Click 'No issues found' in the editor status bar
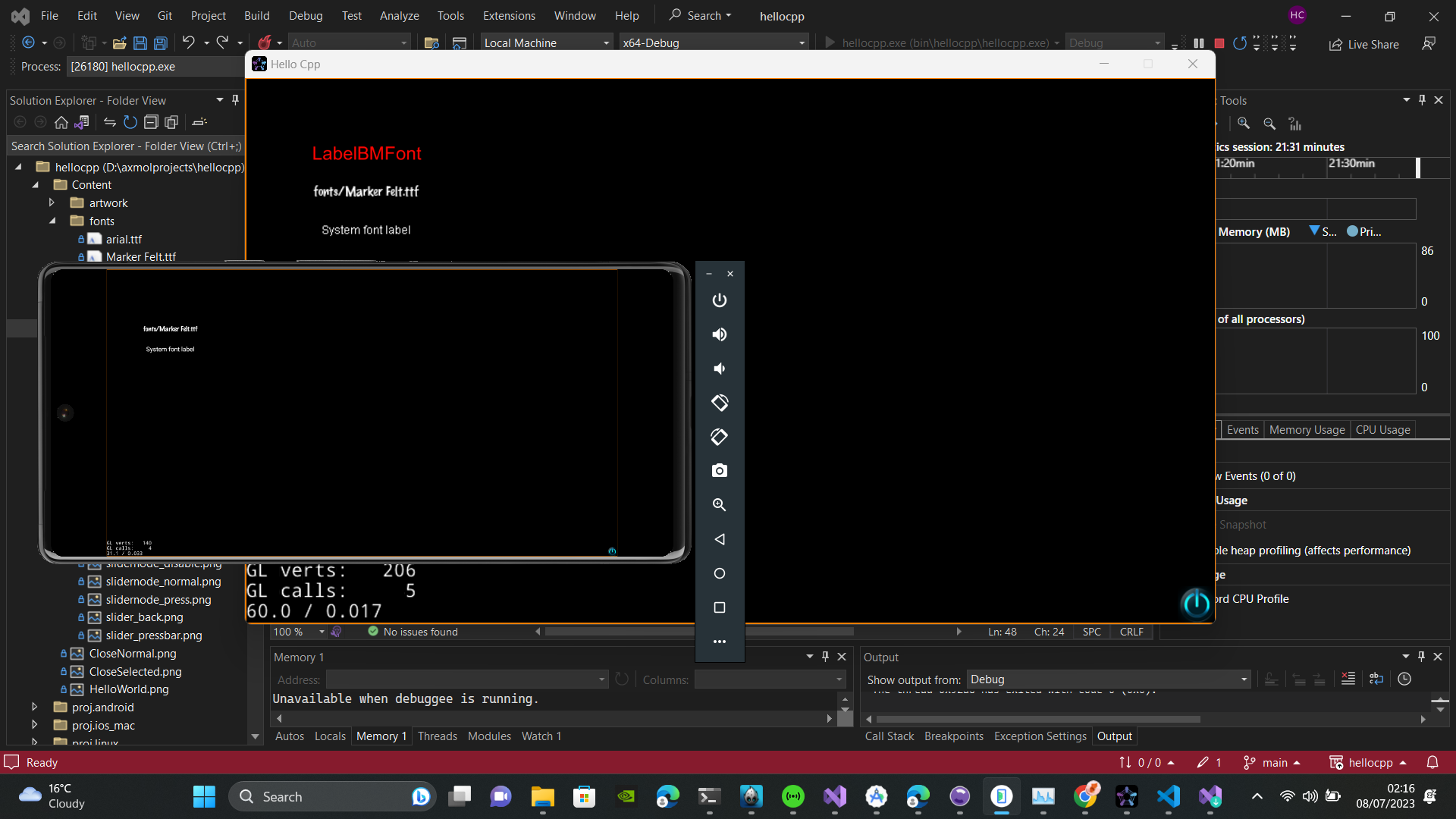The image size is (1456, 819). pos(420,632)
